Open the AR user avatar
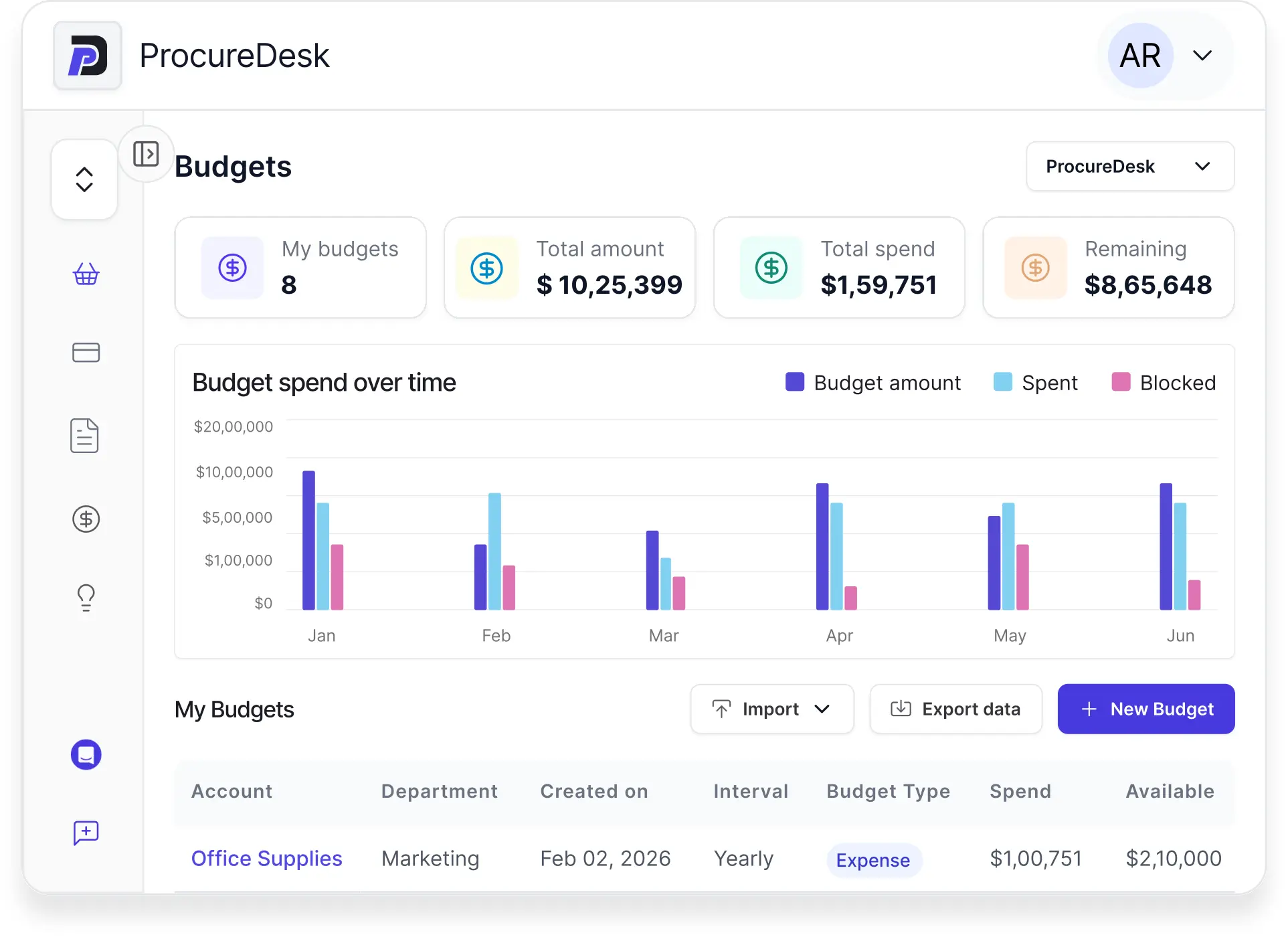Screen dimensions: 1288x937 coord(1140,56)
